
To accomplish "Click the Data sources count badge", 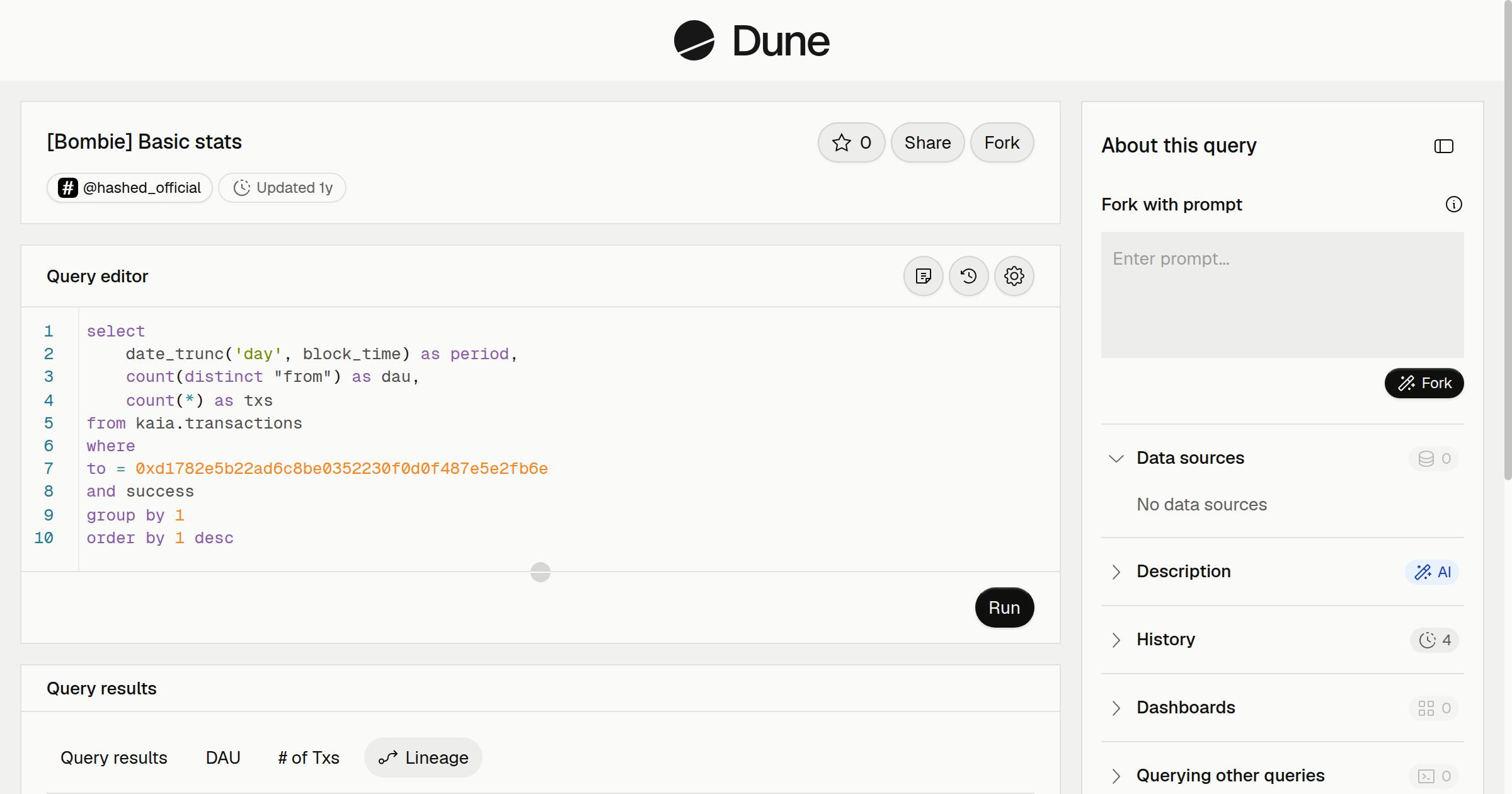I will (1434, 458).
